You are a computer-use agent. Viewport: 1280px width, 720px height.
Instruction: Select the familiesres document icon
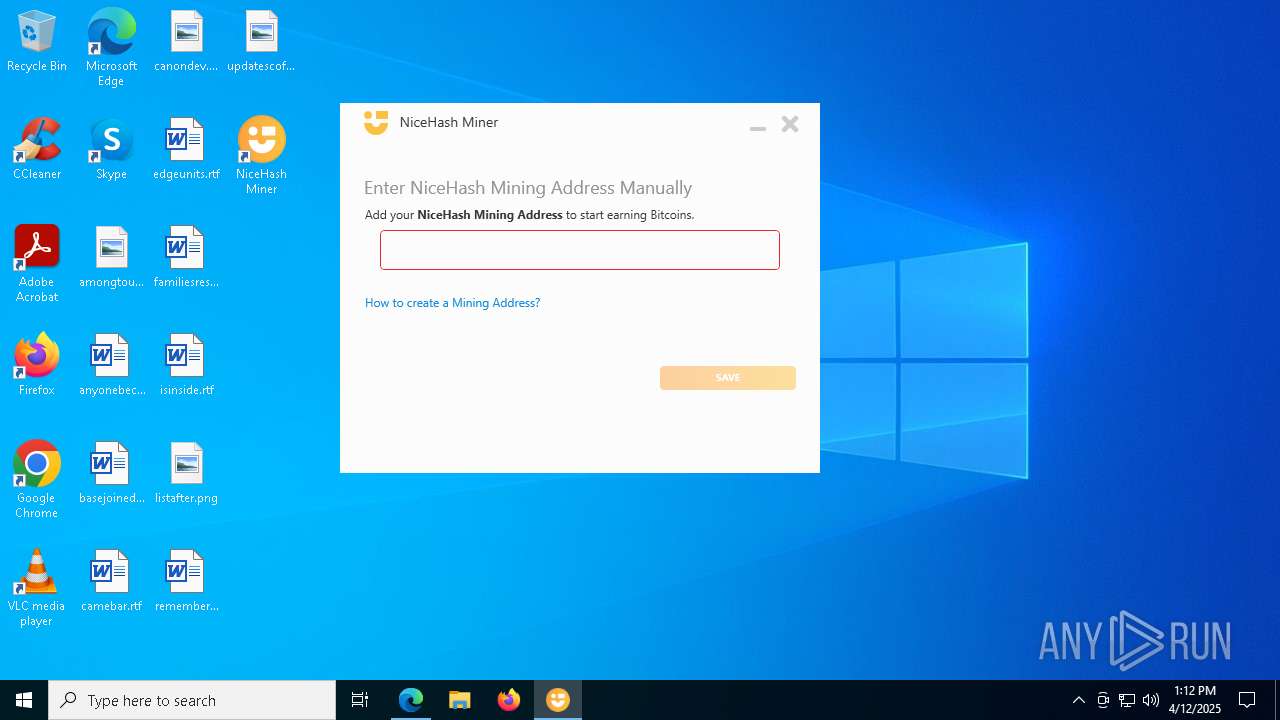click(x=186, y=258)
